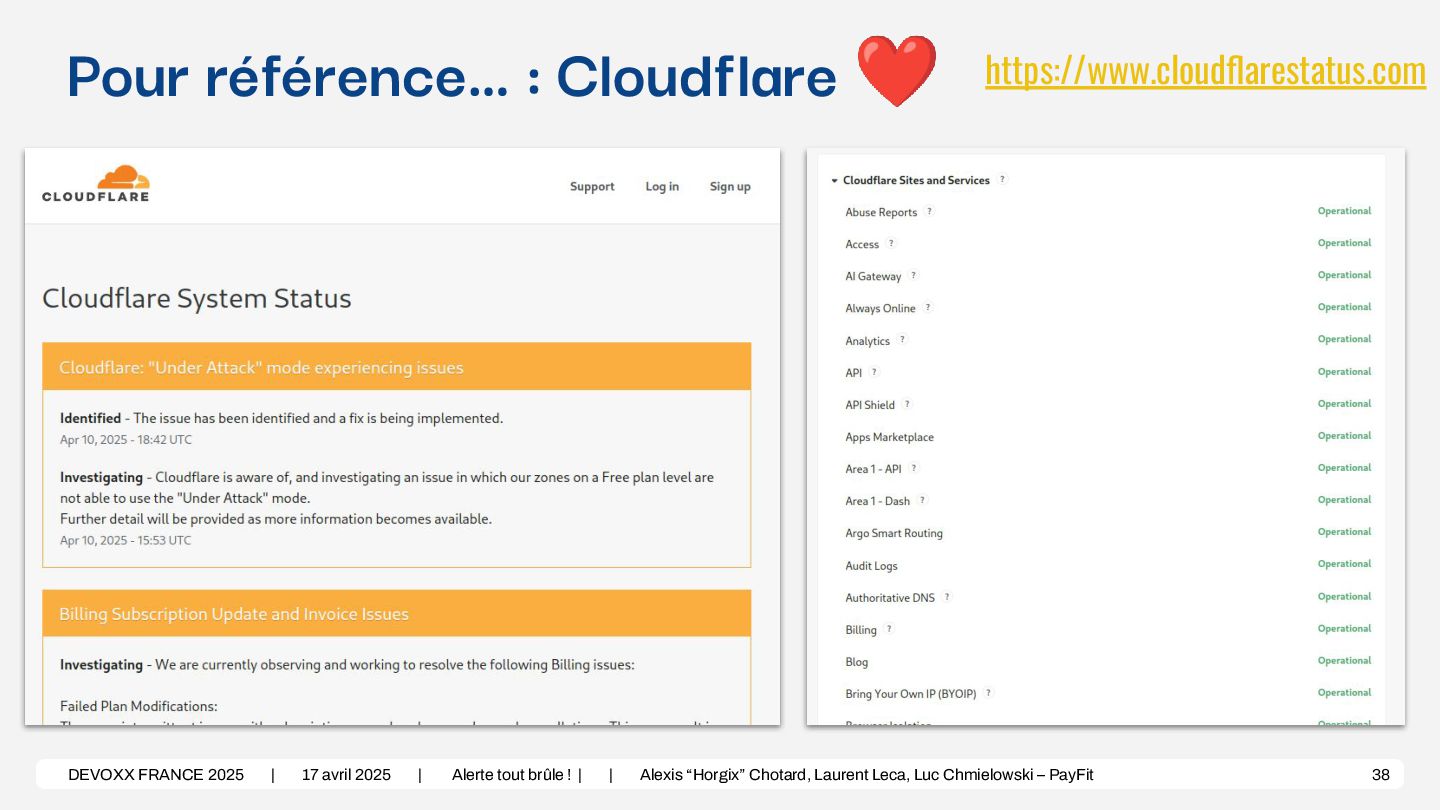Click the Failed Plan Modifications text

point(139,706)
